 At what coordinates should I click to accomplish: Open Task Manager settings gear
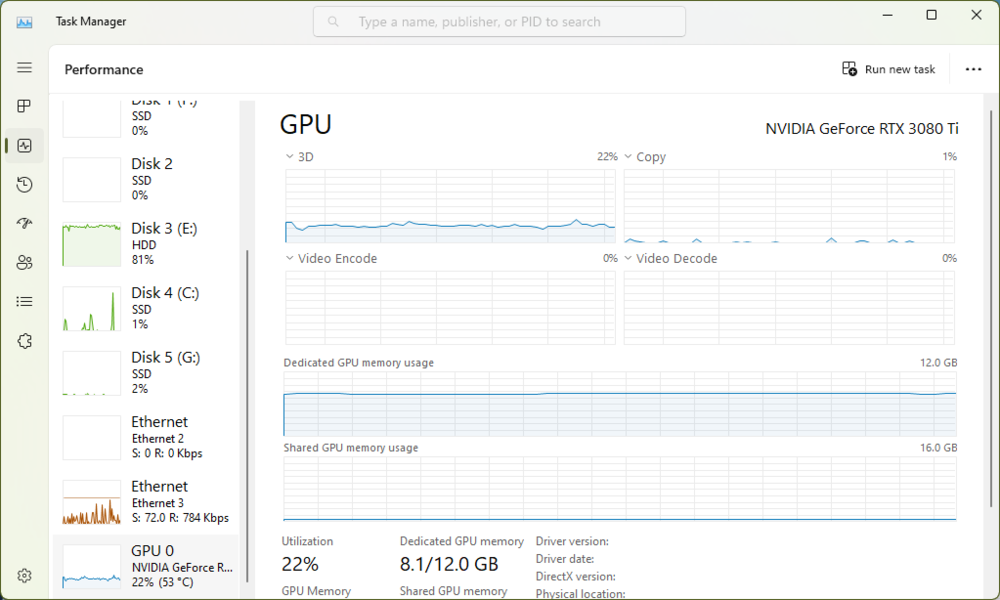[x=24, y=576]
